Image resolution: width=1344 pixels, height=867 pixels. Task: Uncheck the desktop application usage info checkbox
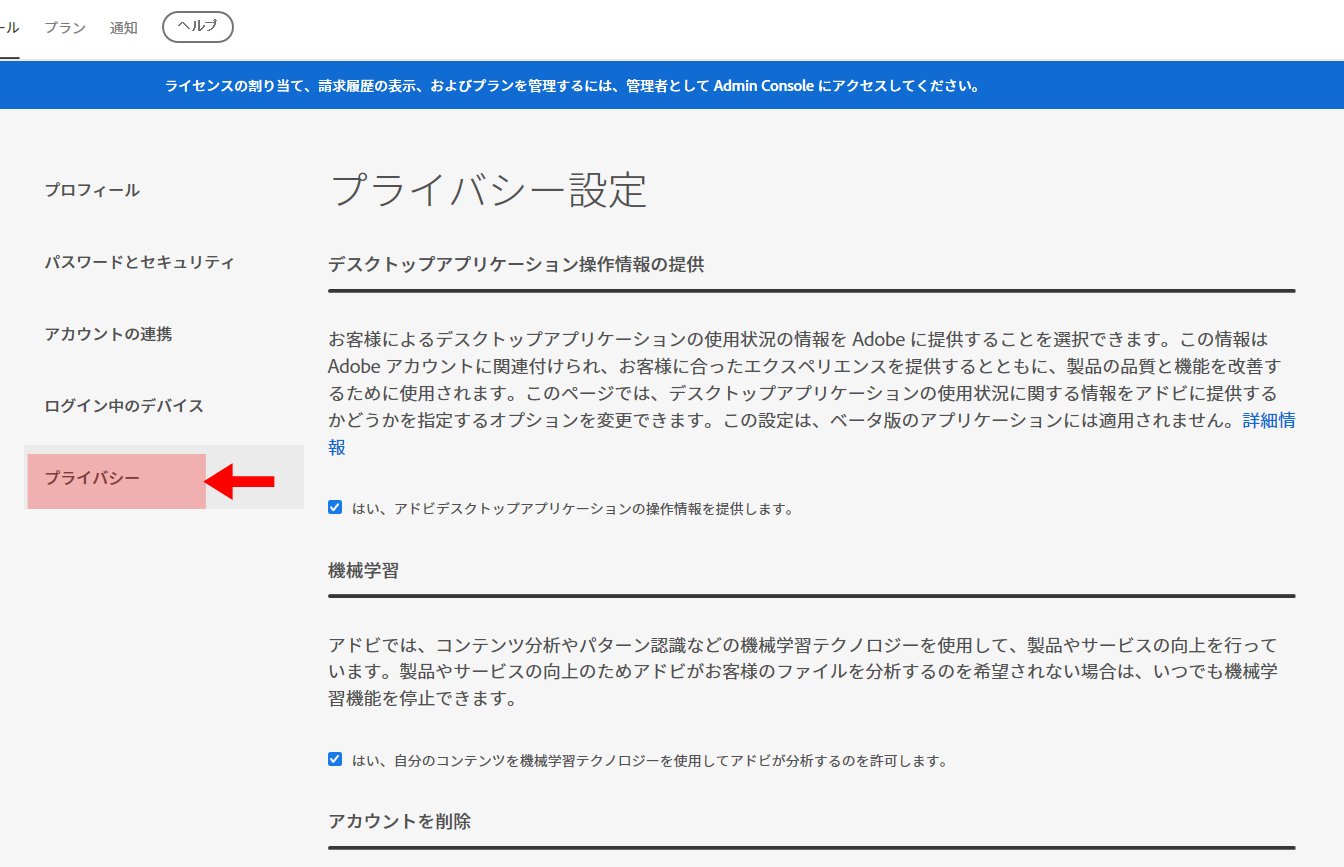point(335,507)
